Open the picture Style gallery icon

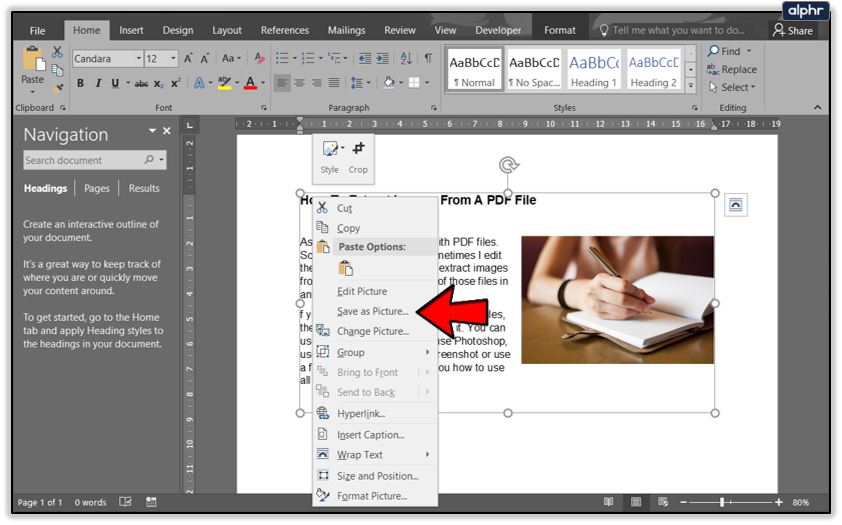pyautogui.click(x=328, y=150)
